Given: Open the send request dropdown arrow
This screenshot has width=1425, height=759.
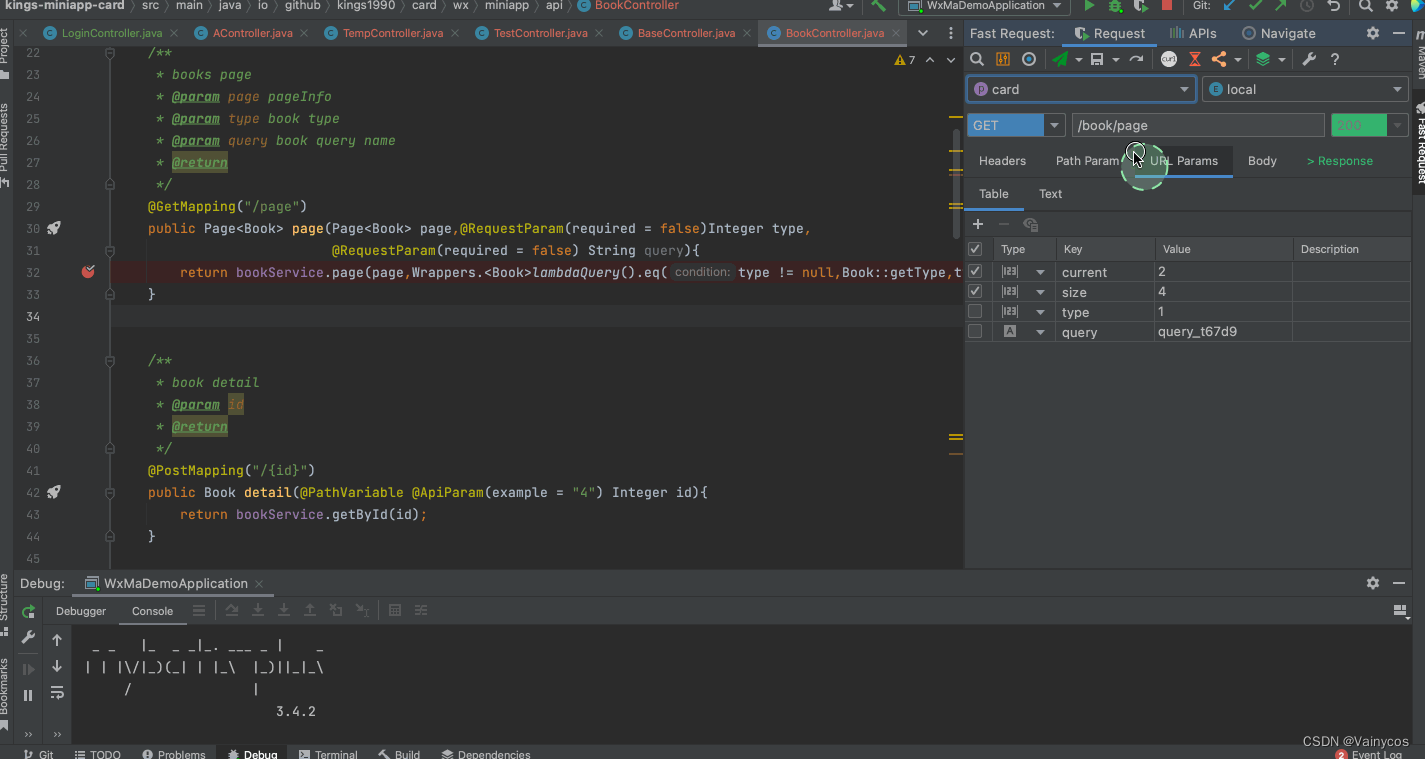Looking at the screenshot, I should (x=1078, y=60).
